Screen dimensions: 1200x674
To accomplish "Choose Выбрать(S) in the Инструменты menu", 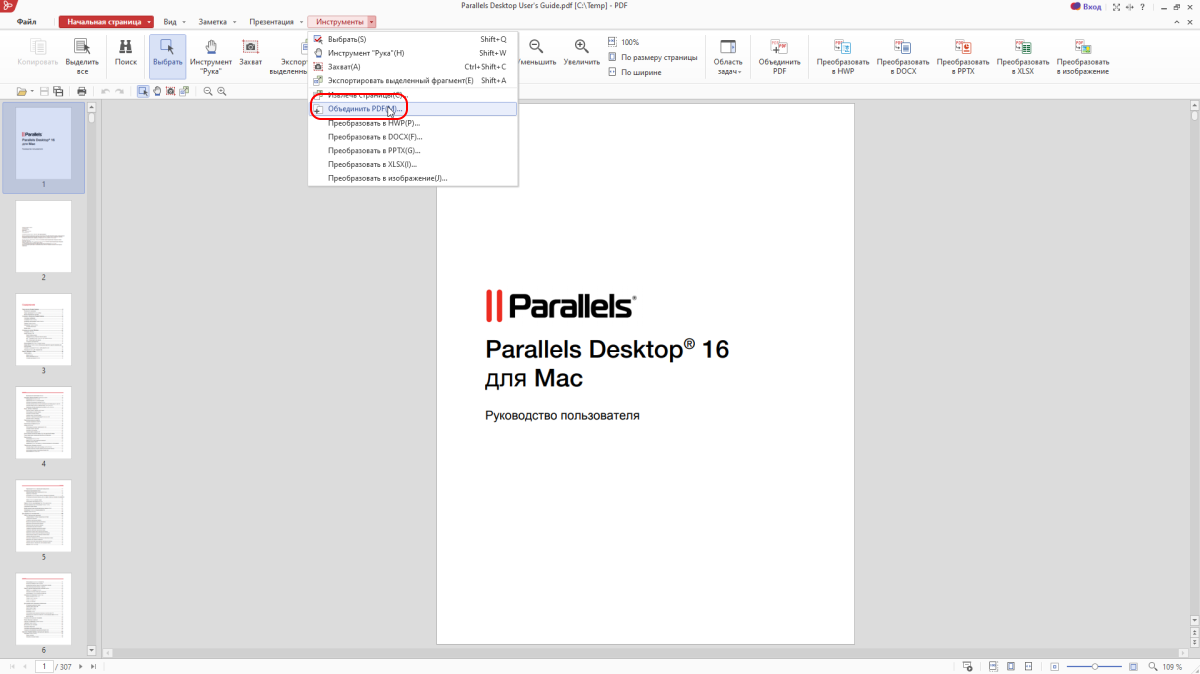I will tap(413, 39).
